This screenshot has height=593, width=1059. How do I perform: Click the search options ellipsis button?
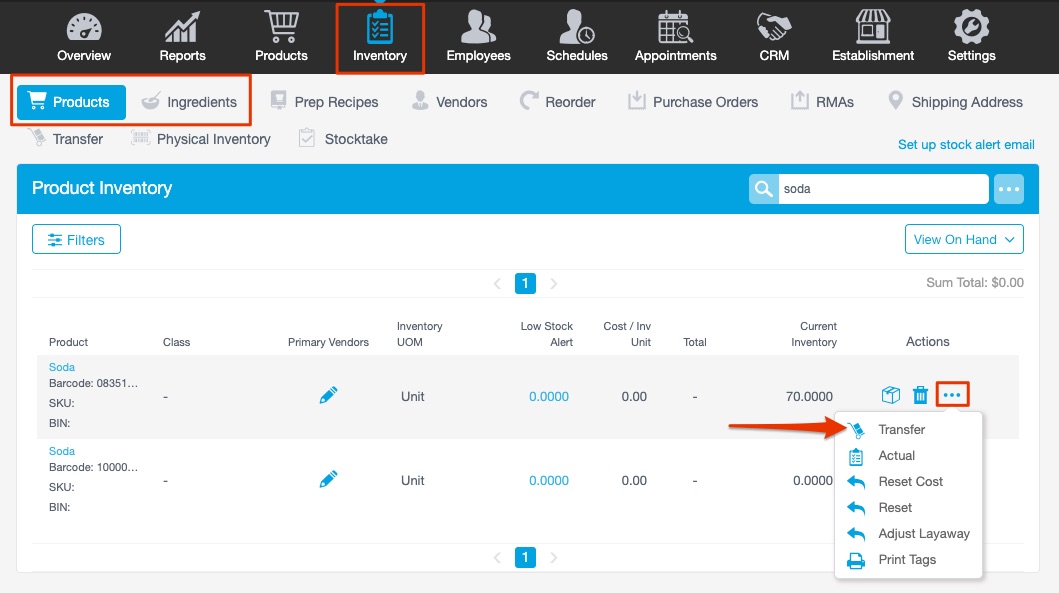1008,188
